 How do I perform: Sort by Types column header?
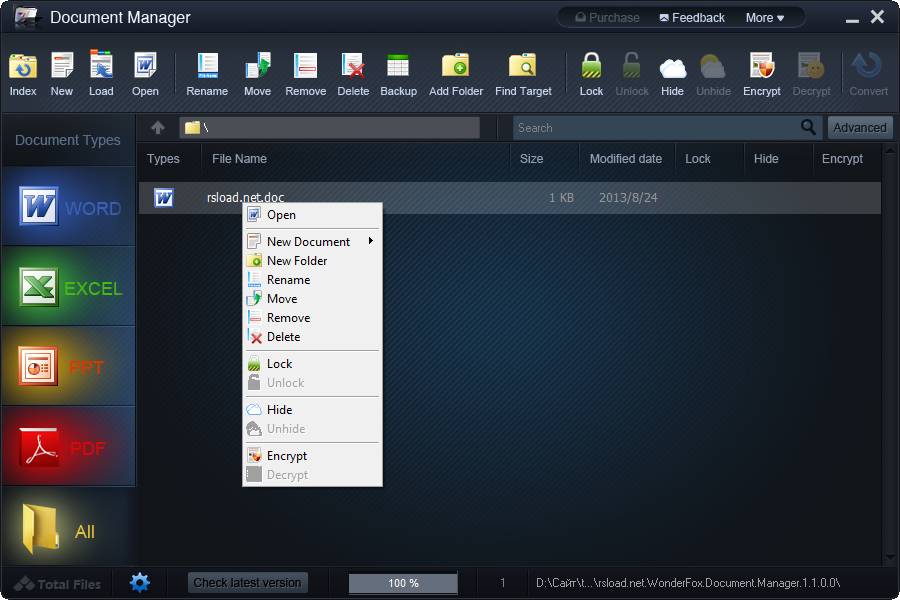point(163,159)
